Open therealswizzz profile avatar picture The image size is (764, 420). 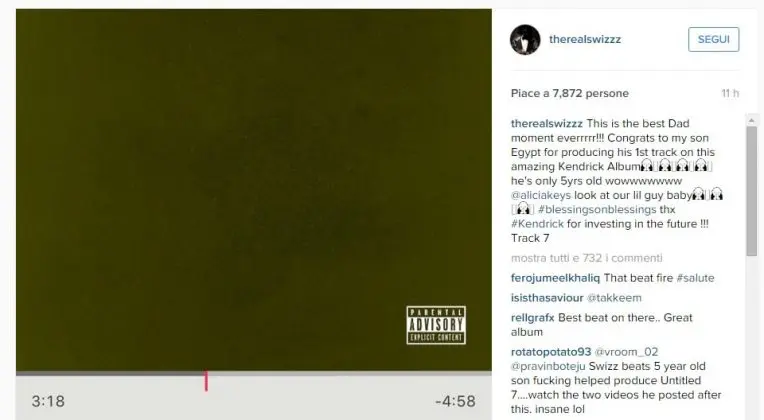coord(525,39)
